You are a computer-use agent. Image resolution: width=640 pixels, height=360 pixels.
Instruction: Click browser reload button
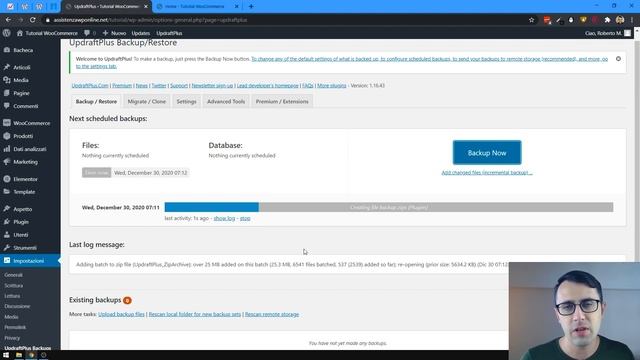[33, 20]
